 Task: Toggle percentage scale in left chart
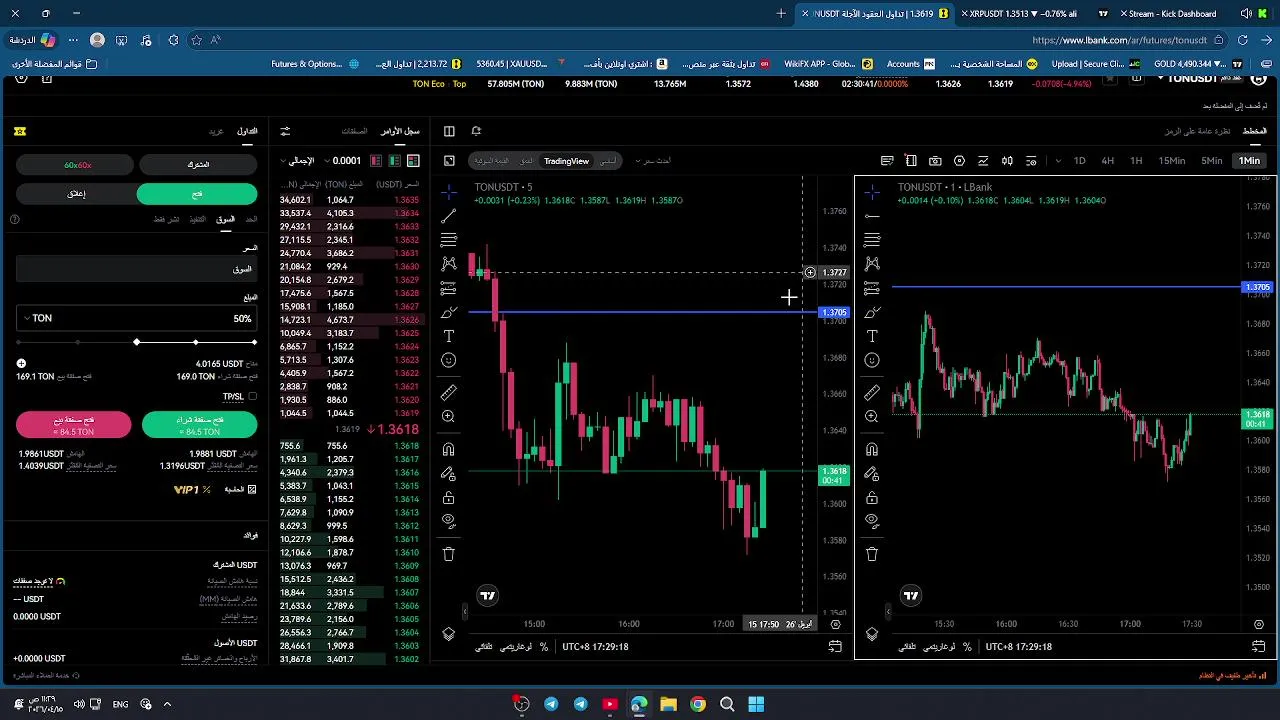point(544,647)
